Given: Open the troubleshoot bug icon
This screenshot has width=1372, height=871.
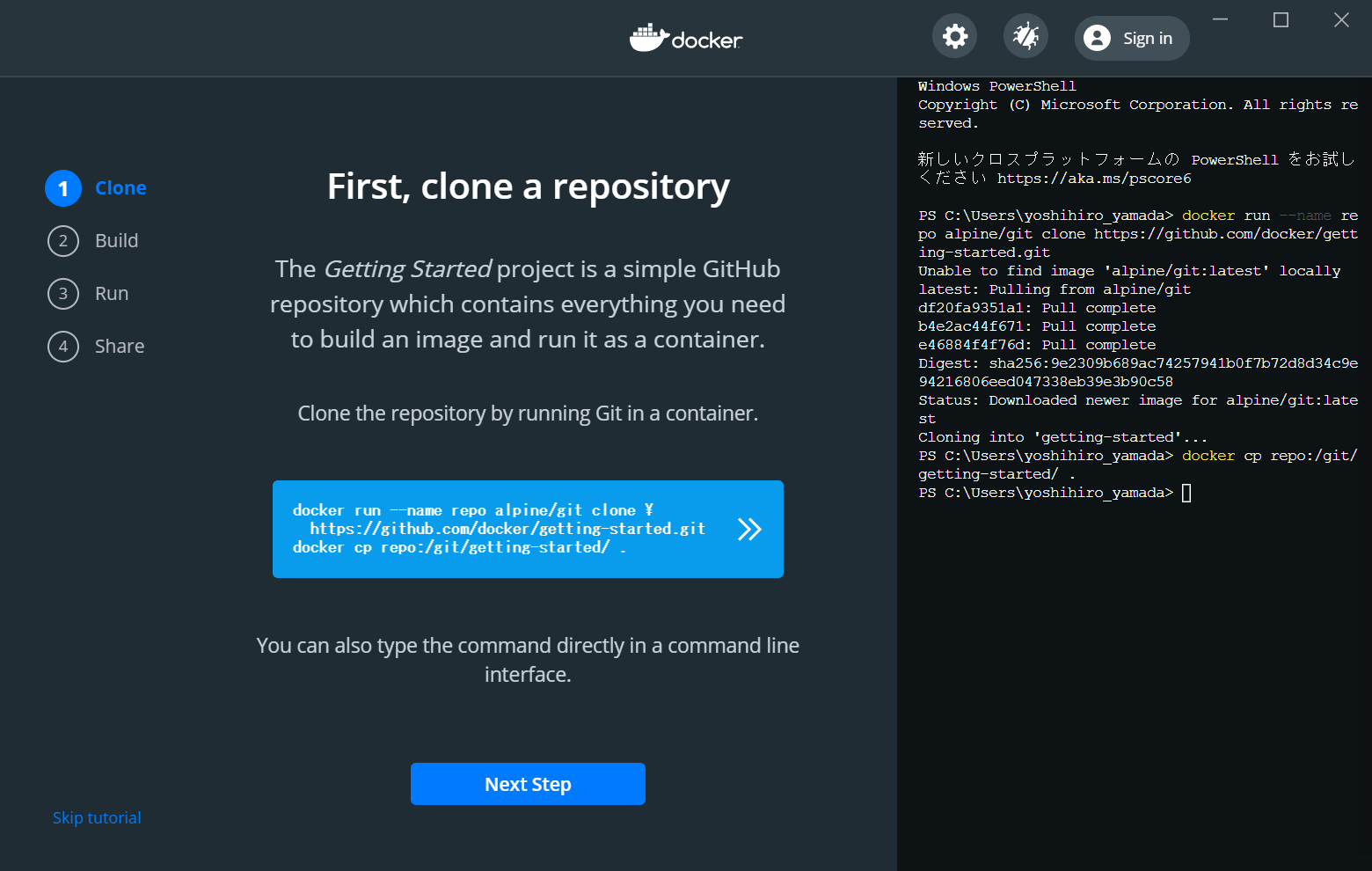Looking at the screenshot, I should point(1025,36).
